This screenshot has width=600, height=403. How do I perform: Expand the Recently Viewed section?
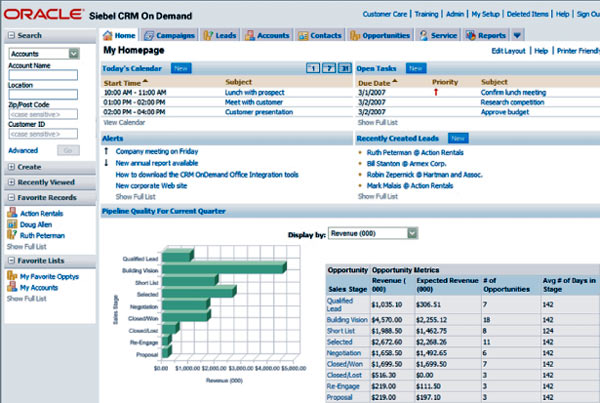(11, 182)
